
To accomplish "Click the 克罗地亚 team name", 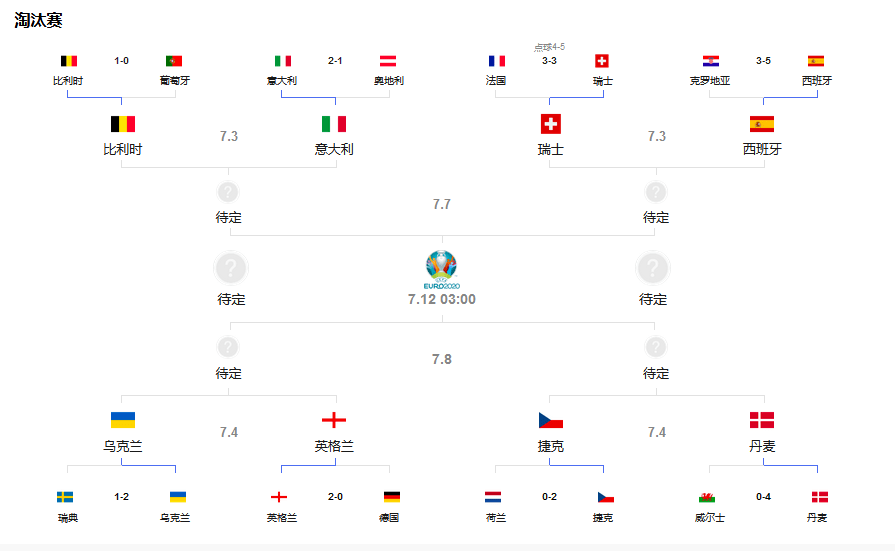I will point(710,80).
